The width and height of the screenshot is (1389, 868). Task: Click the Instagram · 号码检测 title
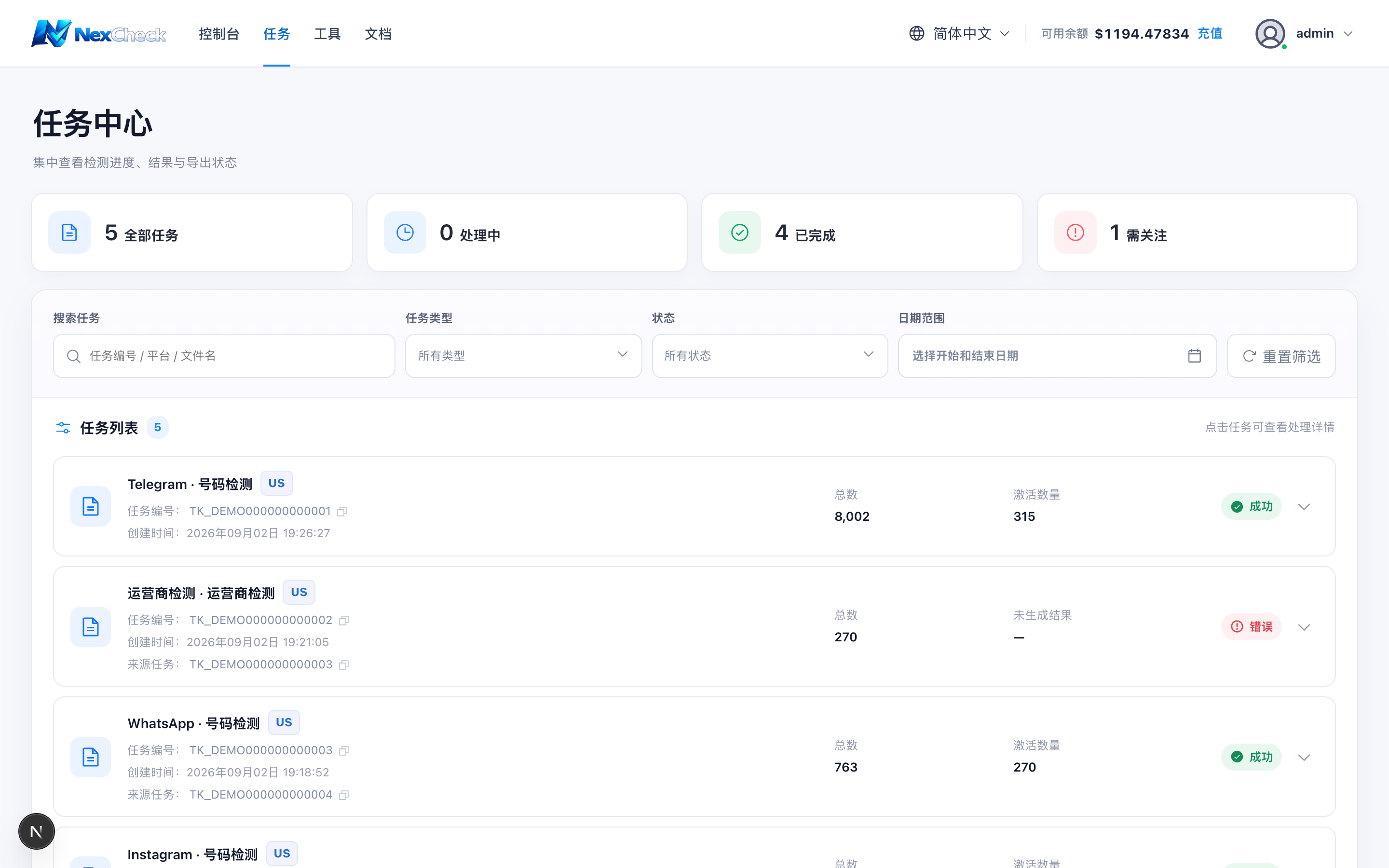192,855
